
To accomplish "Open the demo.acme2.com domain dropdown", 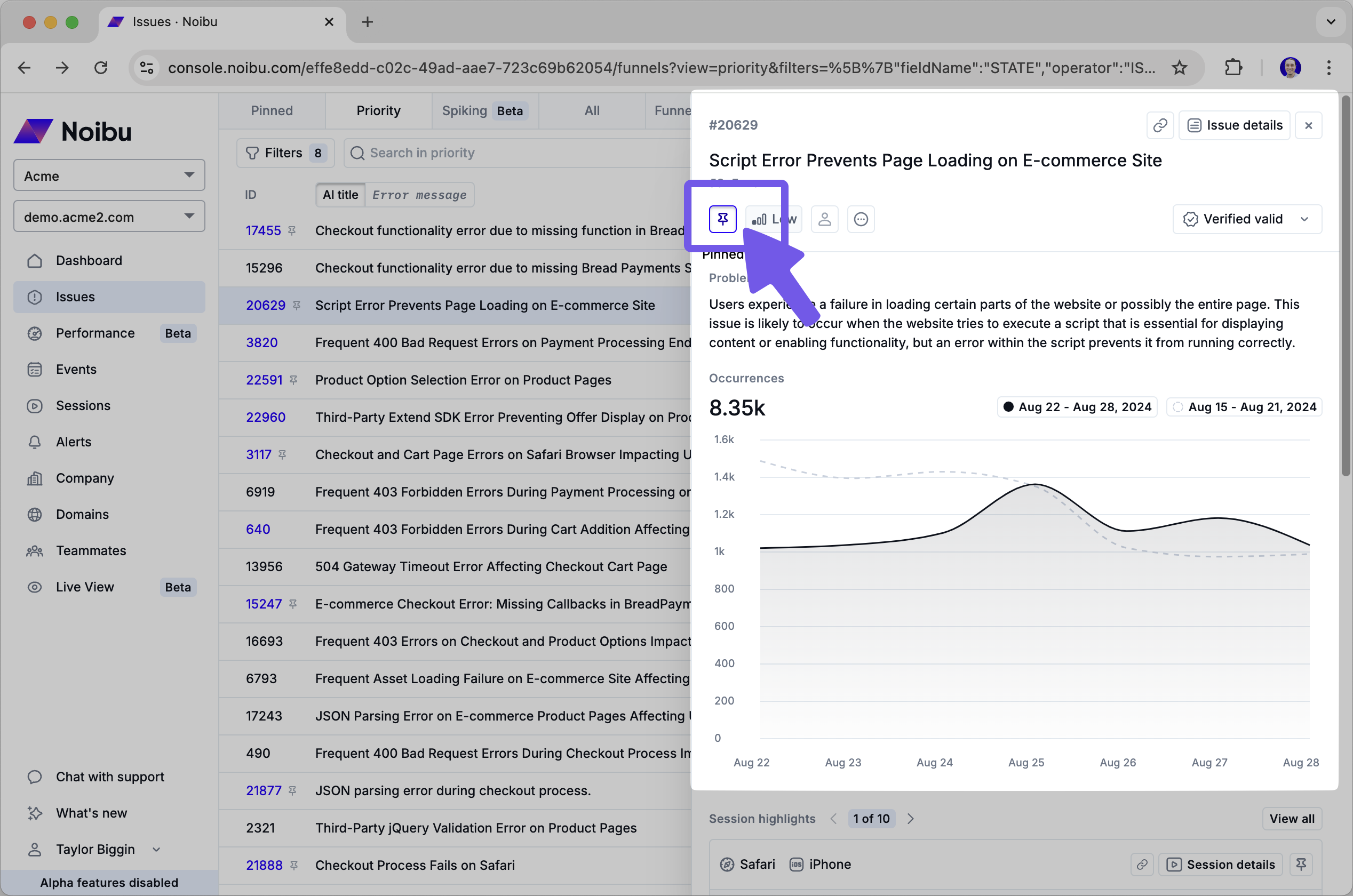I will click(x=109, y=217).
